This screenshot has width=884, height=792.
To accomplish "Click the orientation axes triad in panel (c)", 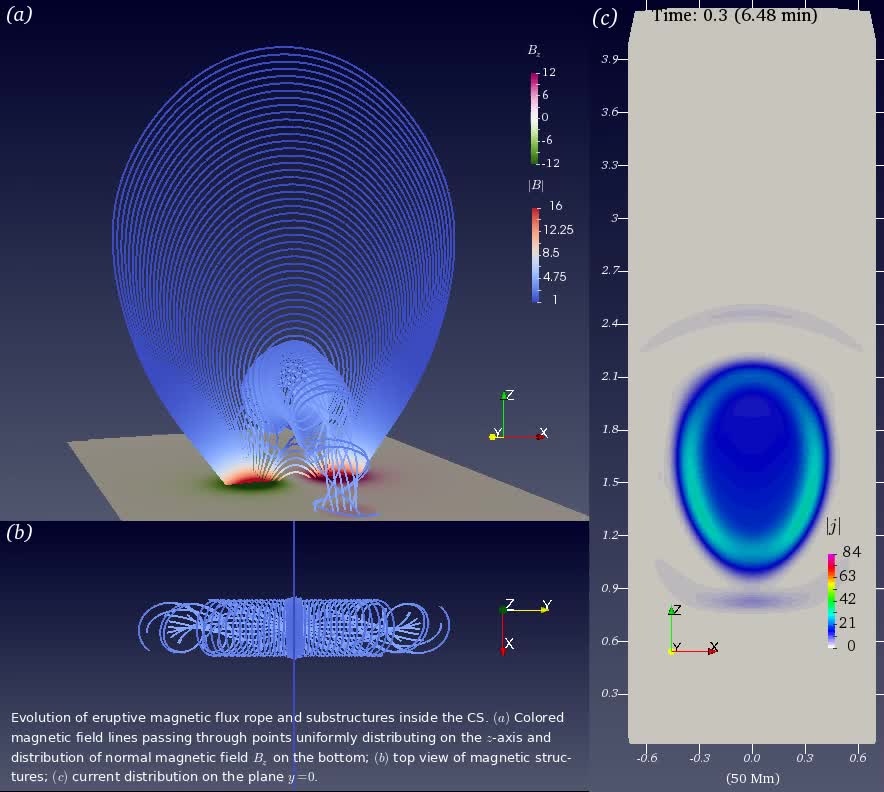I will pyautogui.click(x=690, y=632).
